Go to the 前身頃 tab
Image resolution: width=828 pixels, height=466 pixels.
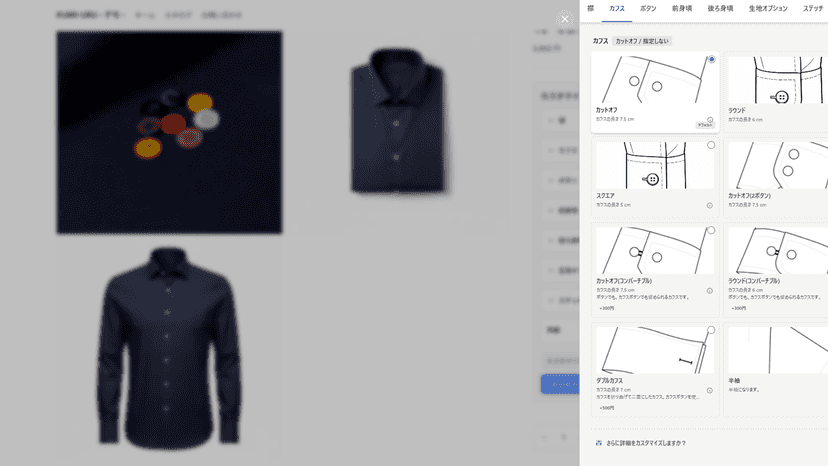click(x=682, y=8)
